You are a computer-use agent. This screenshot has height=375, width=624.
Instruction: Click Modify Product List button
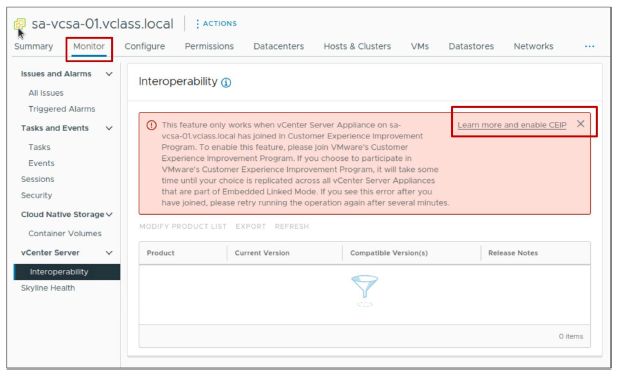[x=183, y=227]
